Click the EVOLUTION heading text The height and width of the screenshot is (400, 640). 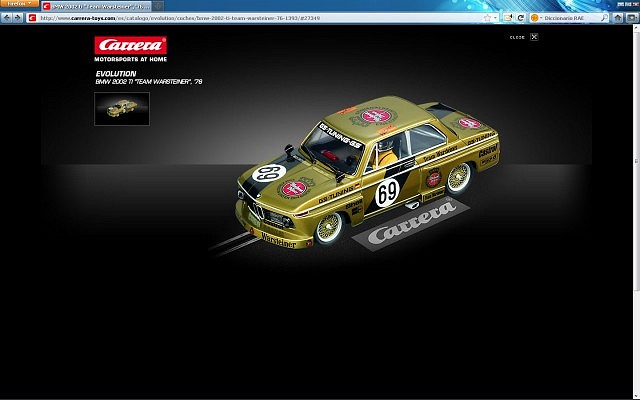116,74
